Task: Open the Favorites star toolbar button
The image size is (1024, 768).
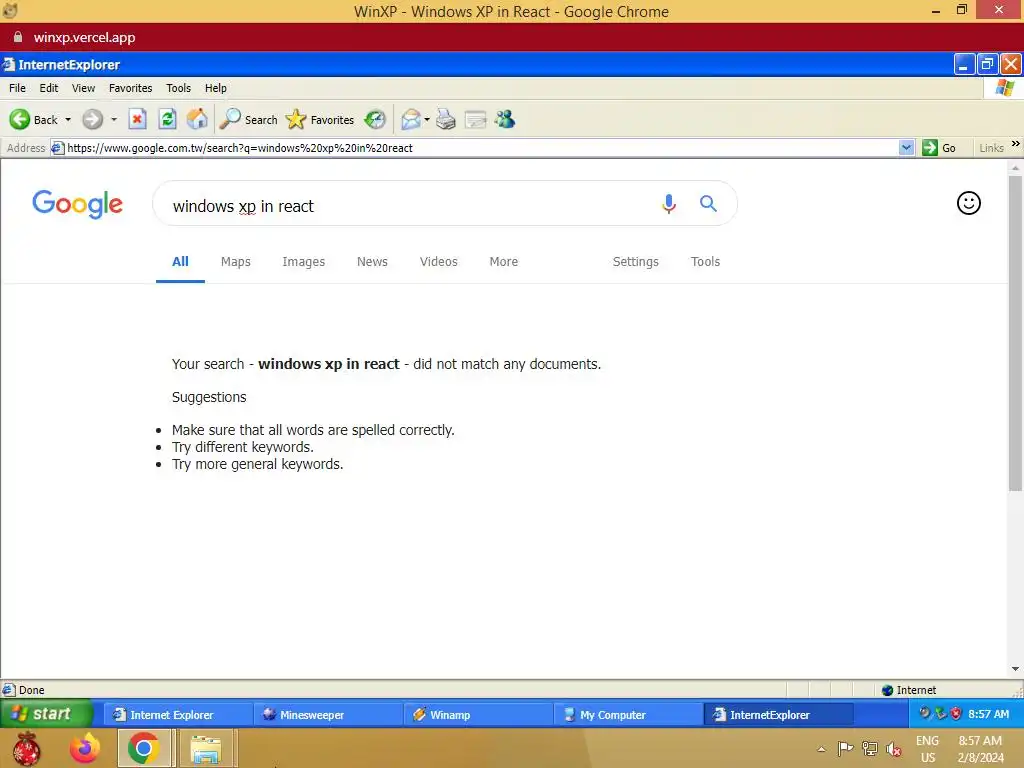Action: pos(320,120)
